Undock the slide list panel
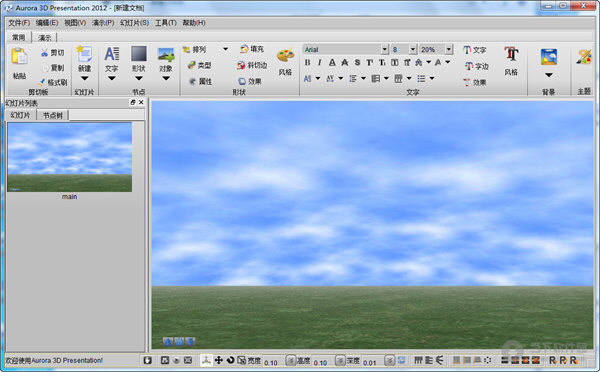The image size is (600, 372). click(x=133, y=102)
